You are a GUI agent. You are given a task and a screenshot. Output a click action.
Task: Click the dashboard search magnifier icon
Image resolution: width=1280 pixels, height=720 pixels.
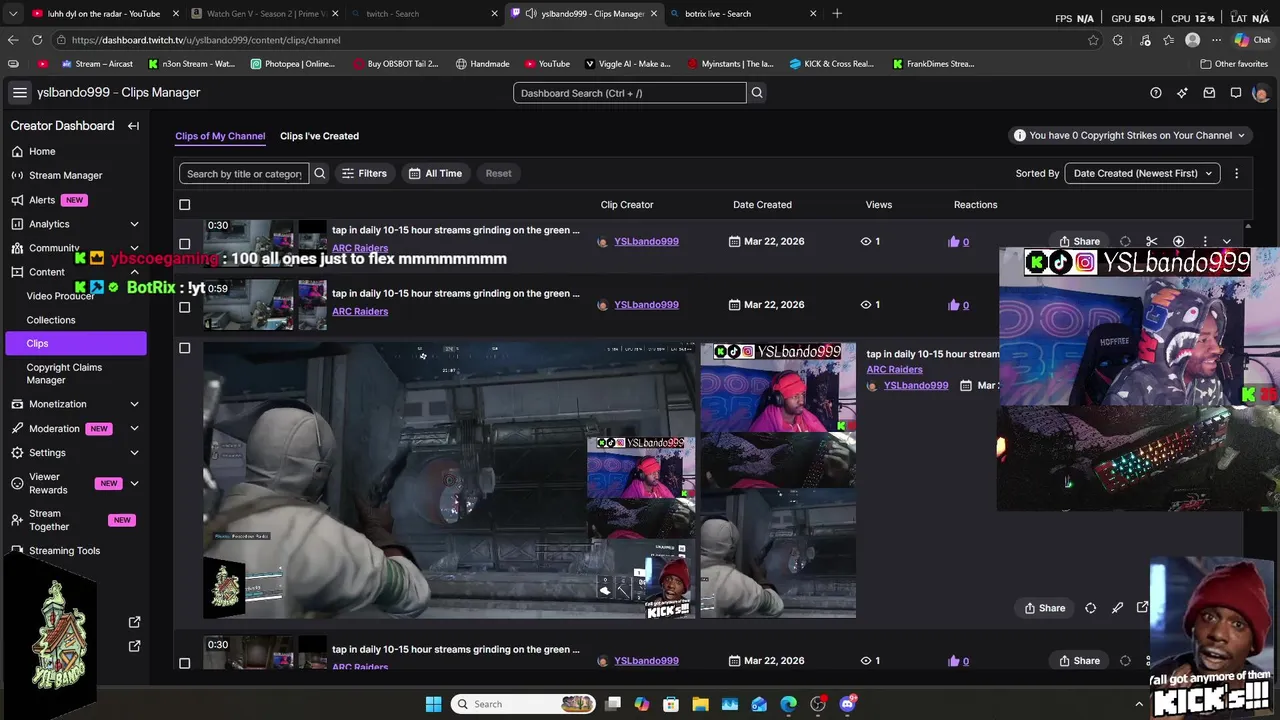tap(757, 93)
